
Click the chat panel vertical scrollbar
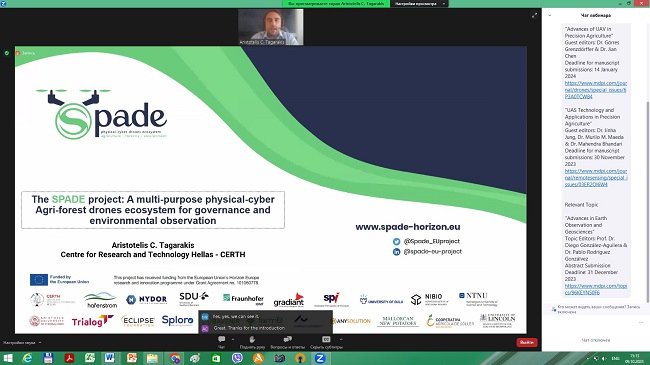648,201
